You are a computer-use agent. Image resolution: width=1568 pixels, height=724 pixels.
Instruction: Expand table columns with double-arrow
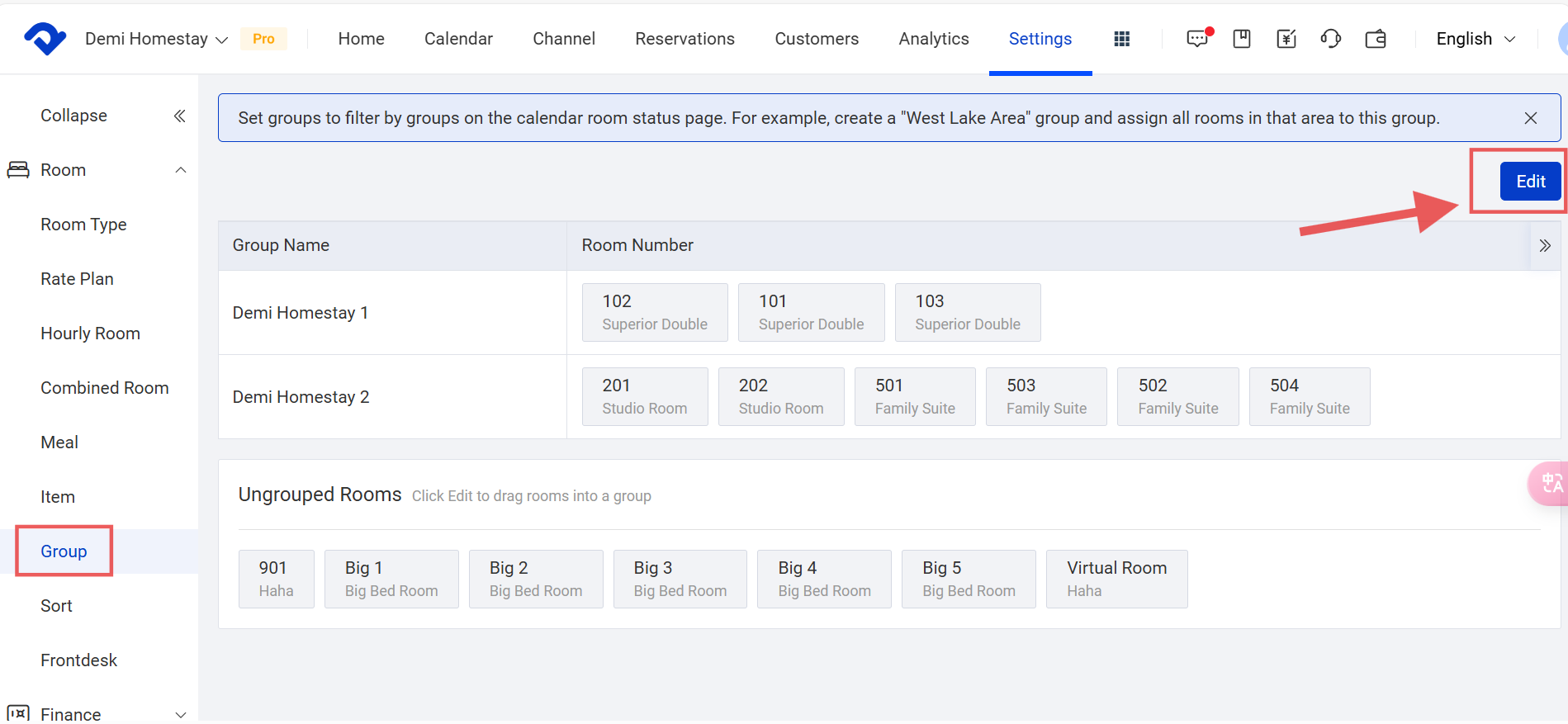pos(1545,245)
